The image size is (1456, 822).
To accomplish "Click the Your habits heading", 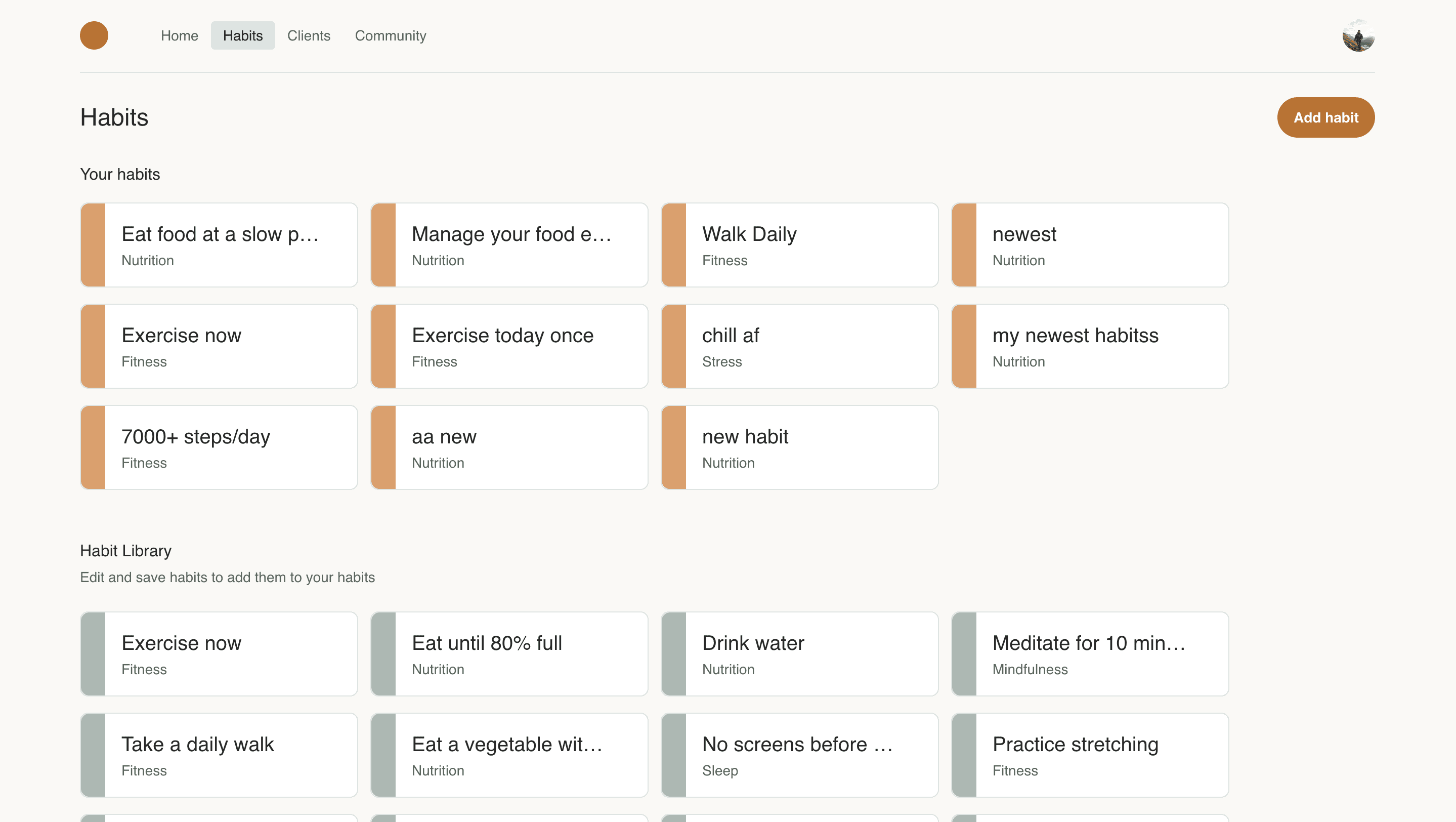I will point(120,174).
